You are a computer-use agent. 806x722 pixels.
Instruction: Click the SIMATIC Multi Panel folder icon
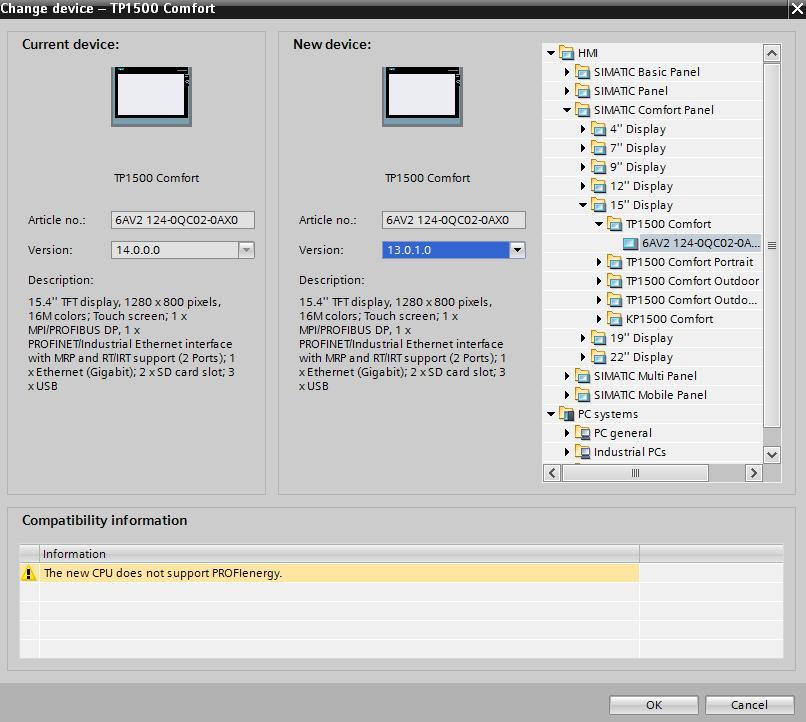[582, 376]
